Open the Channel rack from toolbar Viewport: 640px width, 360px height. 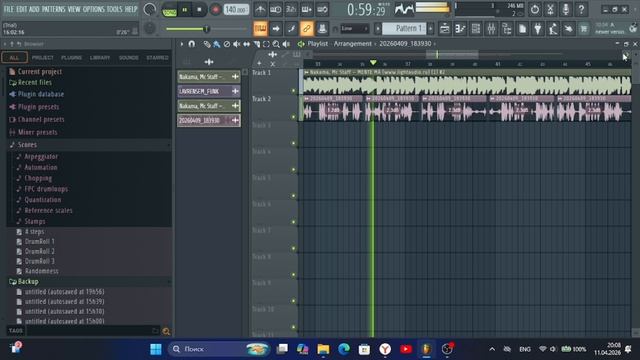click(476, 29)
